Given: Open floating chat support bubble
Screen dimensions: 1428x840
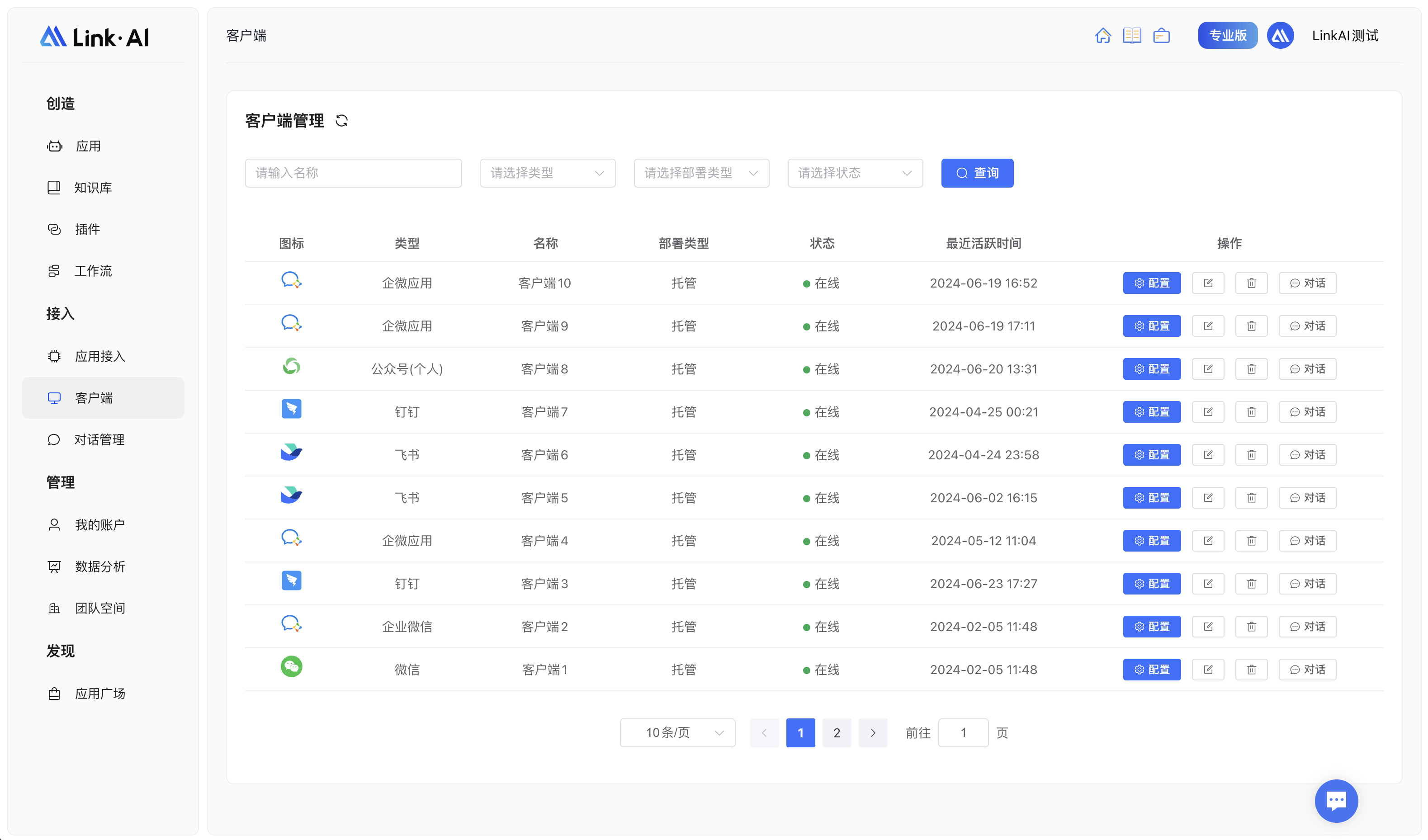Looking at the screenshot, I should click(1336, 800).
